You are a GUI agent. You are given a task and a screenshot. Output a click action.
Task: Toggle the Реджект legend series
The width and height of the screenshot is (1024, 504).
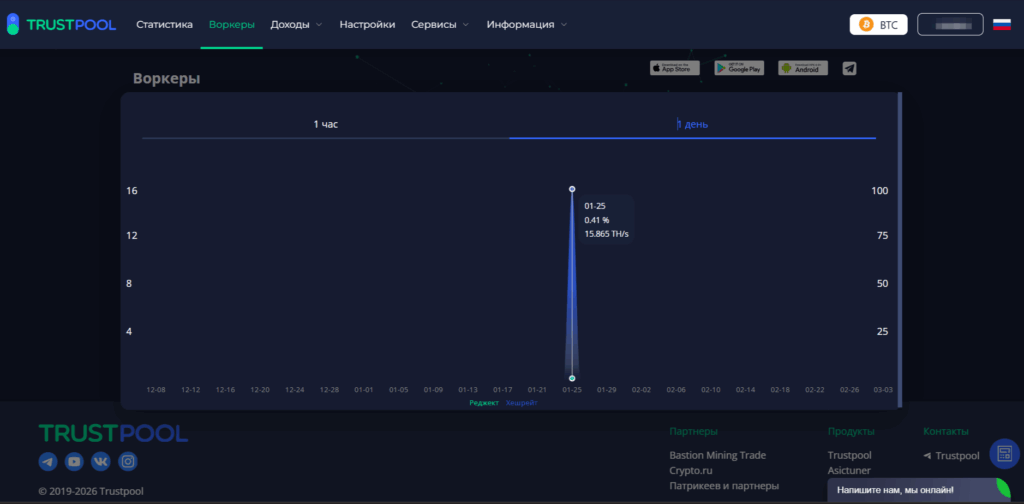tap(483, 402)
